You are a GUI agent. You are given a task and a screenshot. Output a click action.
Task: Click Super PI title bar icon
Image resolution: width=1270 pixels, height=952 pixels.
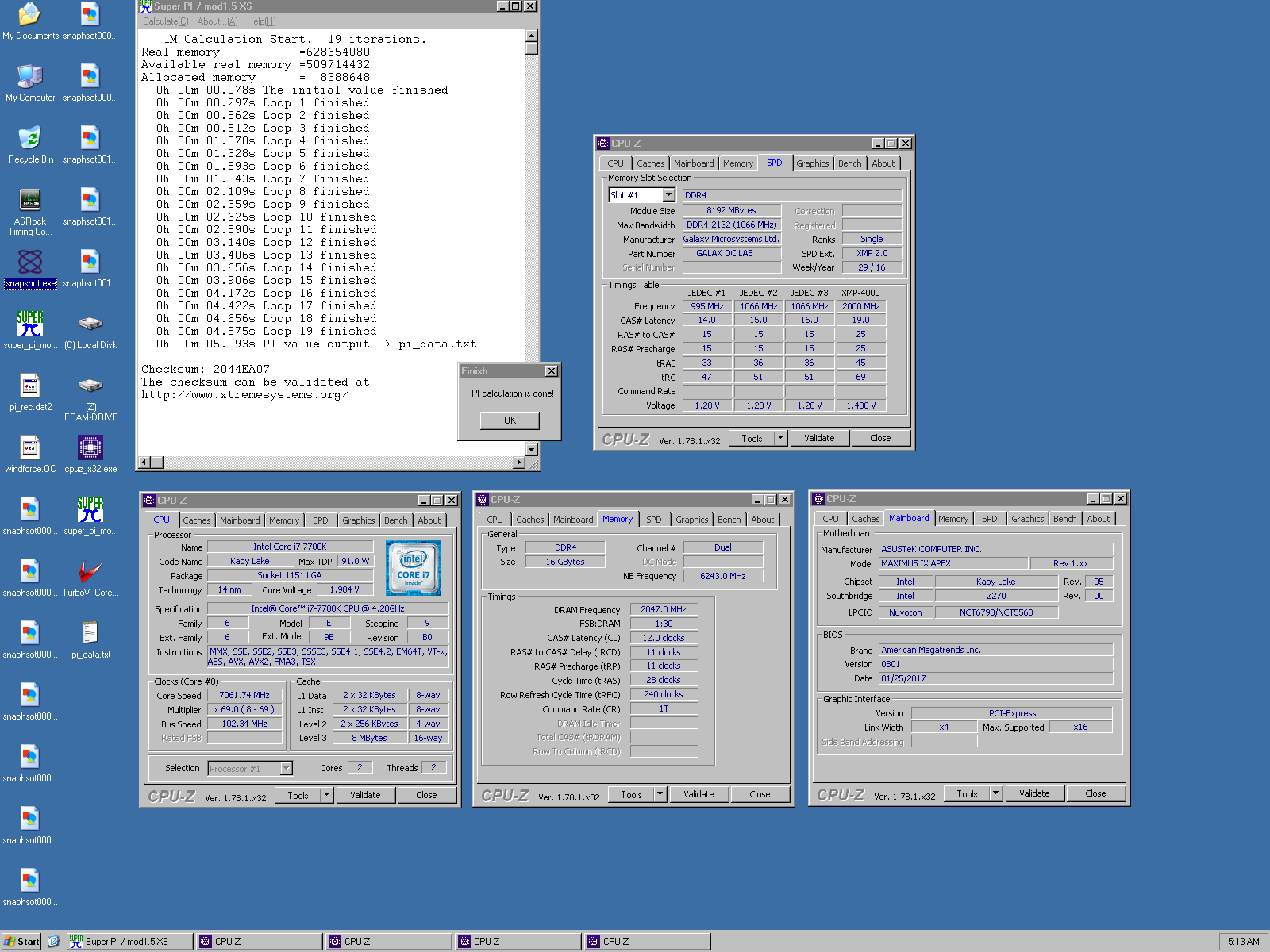(x=145, y=6)
